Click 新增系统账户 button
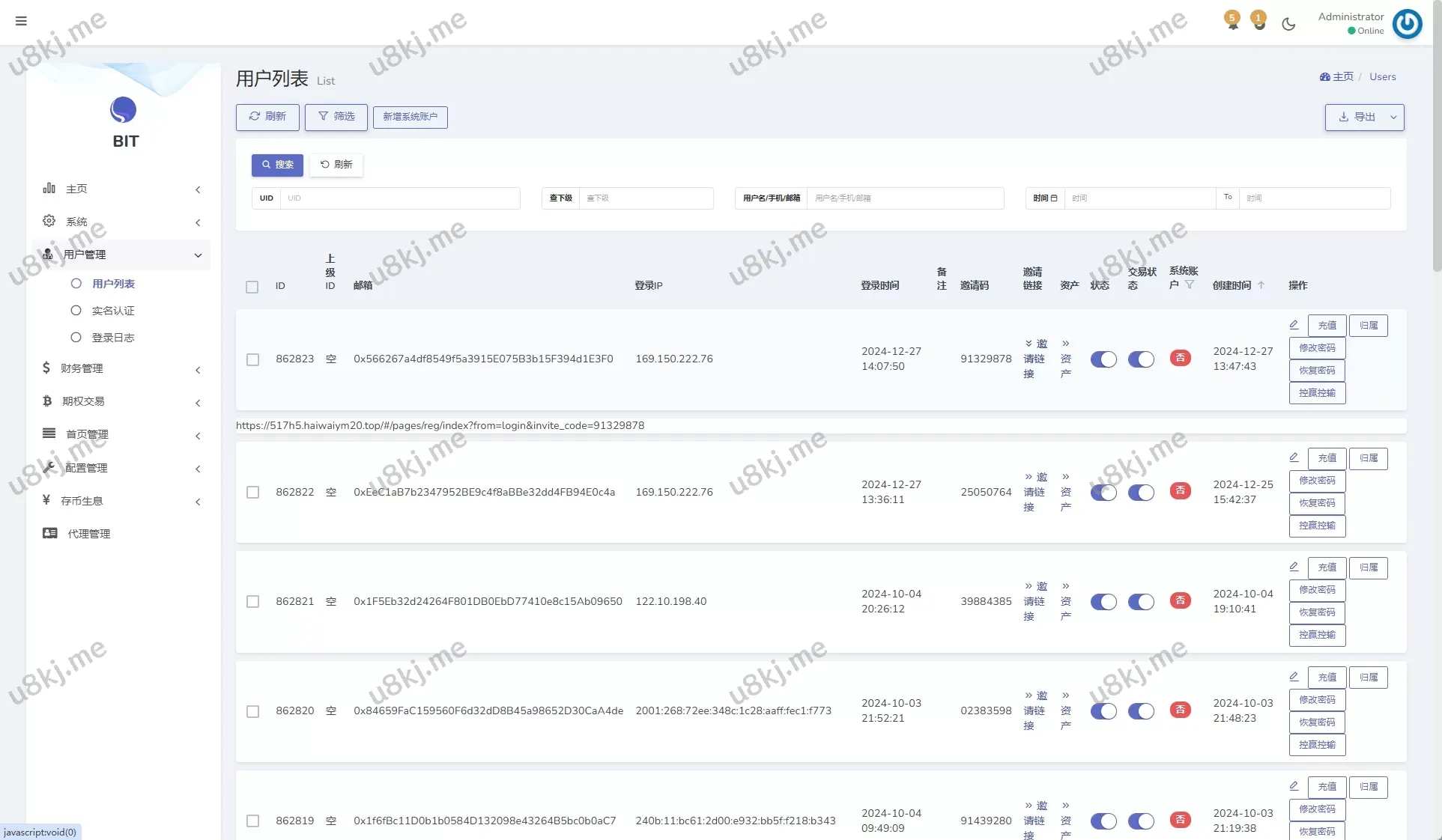The width and height of the screenshot is (1442, 840). tap(410, 117)
